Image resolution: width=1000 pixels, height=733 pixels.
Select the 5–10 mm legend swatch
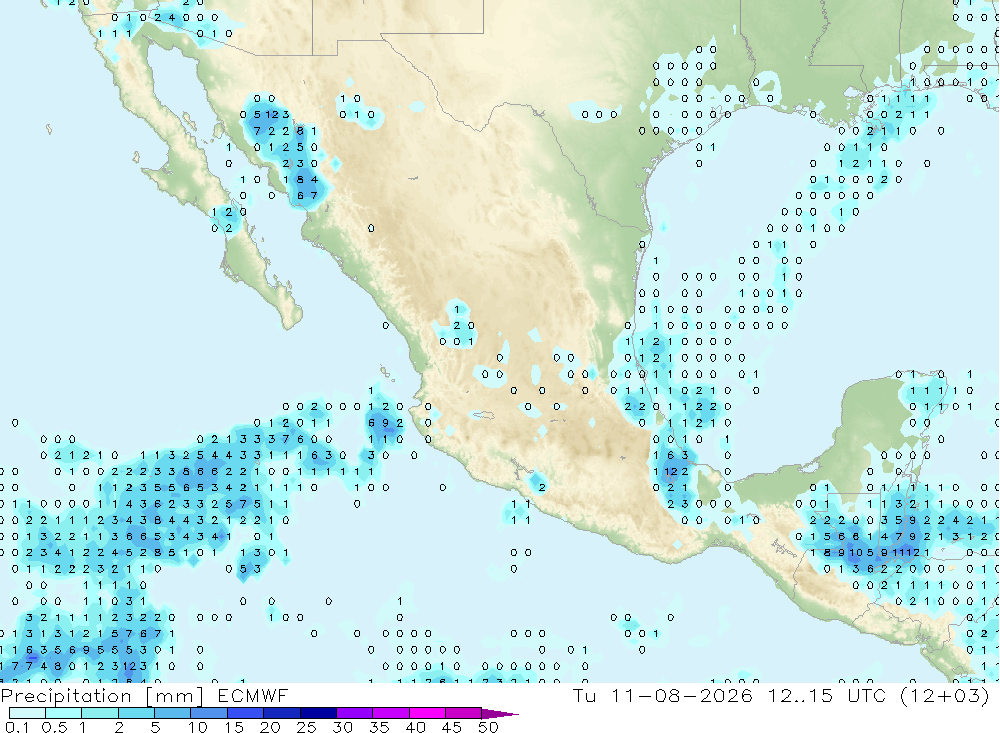173,713
